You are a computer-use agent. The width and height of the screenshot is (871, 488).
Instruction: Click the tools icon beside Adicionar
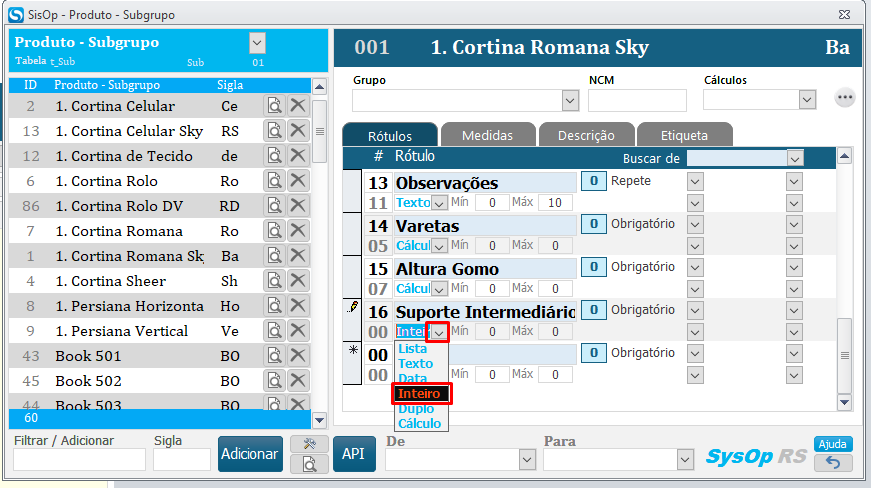click(x=309, y=443)
